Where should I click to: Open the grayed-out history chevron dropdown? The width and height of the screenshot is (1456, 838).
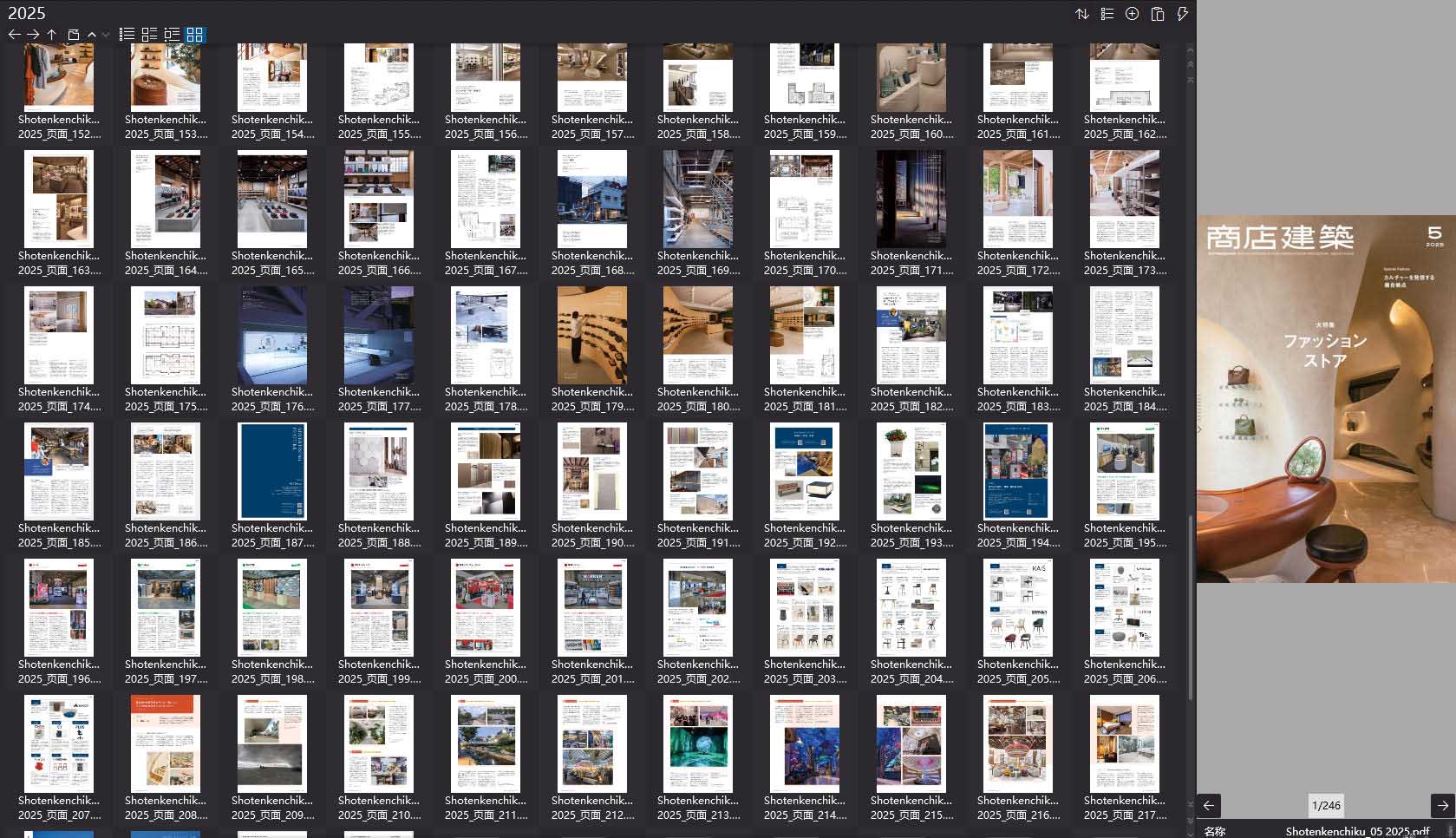coord(106,36)
